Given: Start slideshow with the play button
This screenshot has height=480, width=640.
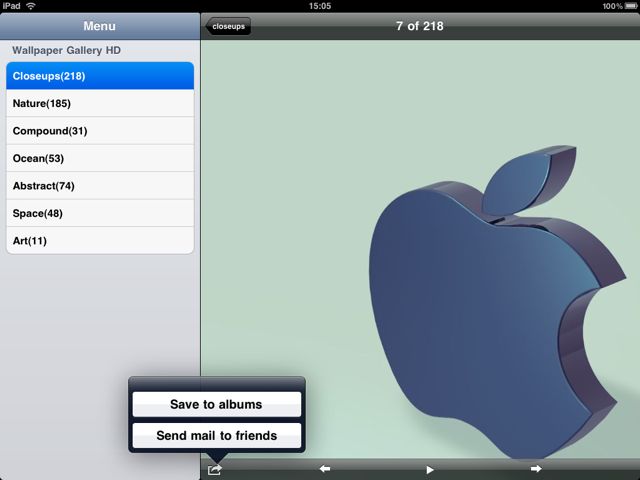Looking at the screenshot, I should click(429, 470).
